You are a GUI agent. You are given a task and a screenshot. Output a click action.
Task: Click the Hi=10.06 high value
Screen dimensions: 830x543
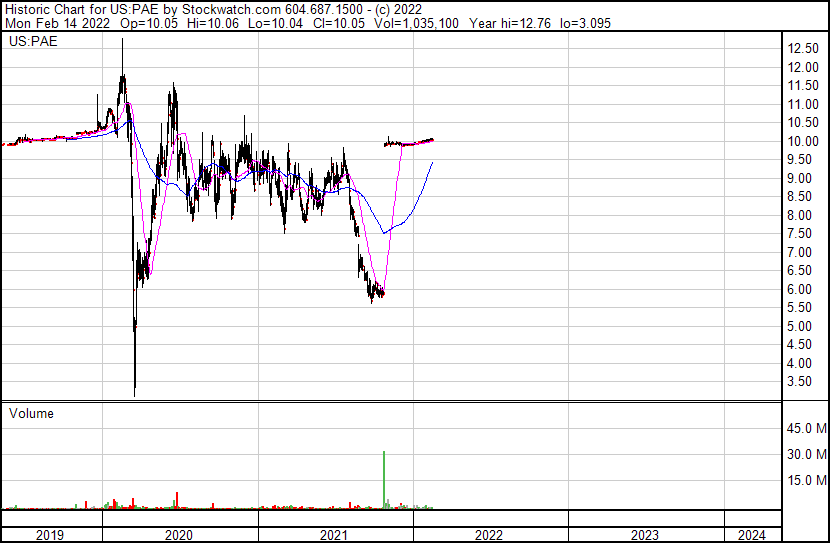(213, 23)
